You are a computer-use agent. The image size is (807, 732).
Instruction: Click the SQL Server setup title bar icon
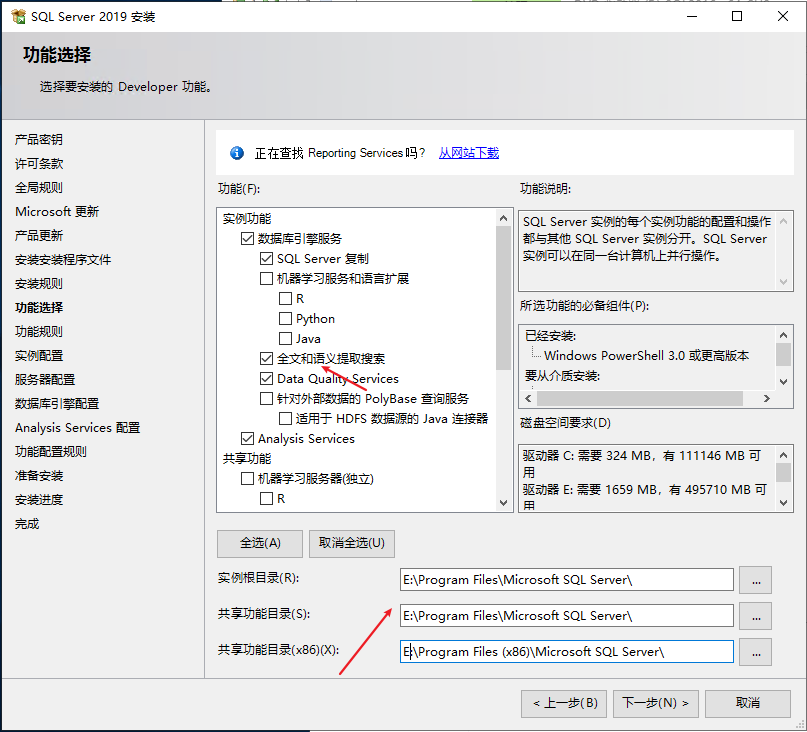click(19, 16)
